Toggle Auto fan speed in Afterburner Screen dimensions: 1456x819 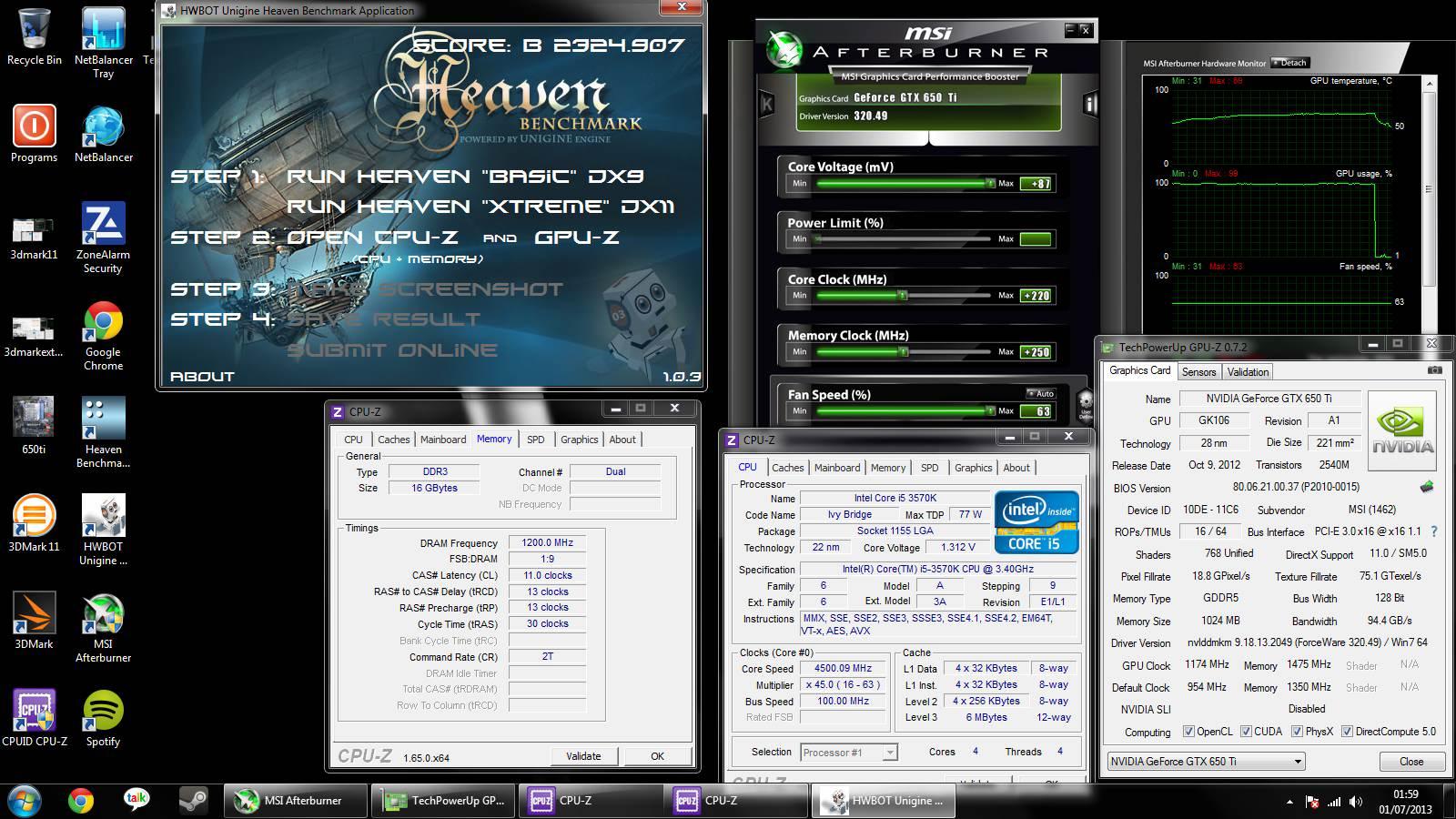point(1040,394)
